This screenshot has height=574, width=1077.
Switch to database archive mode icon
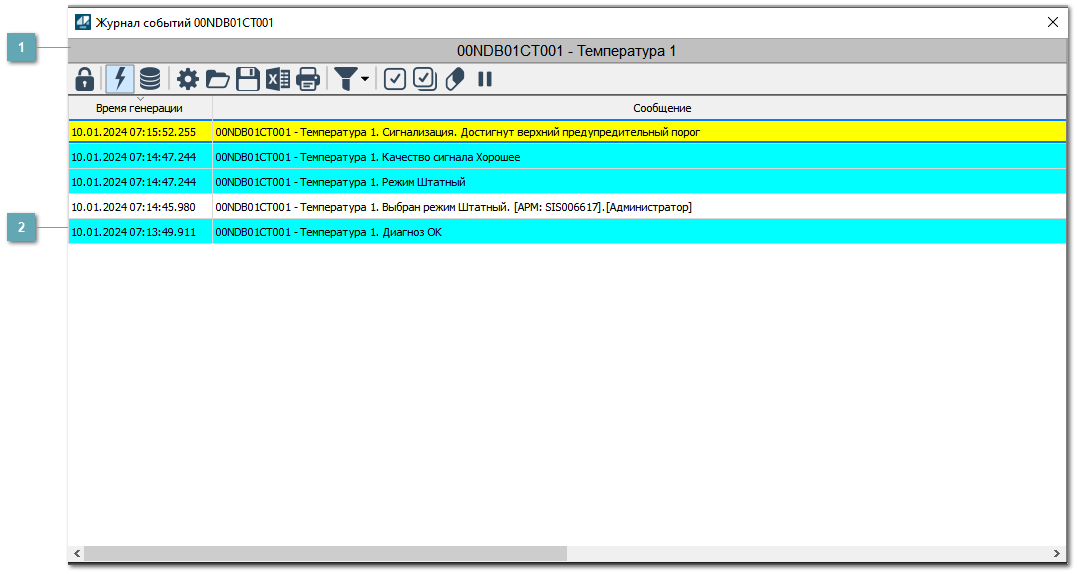pos(150,79)
